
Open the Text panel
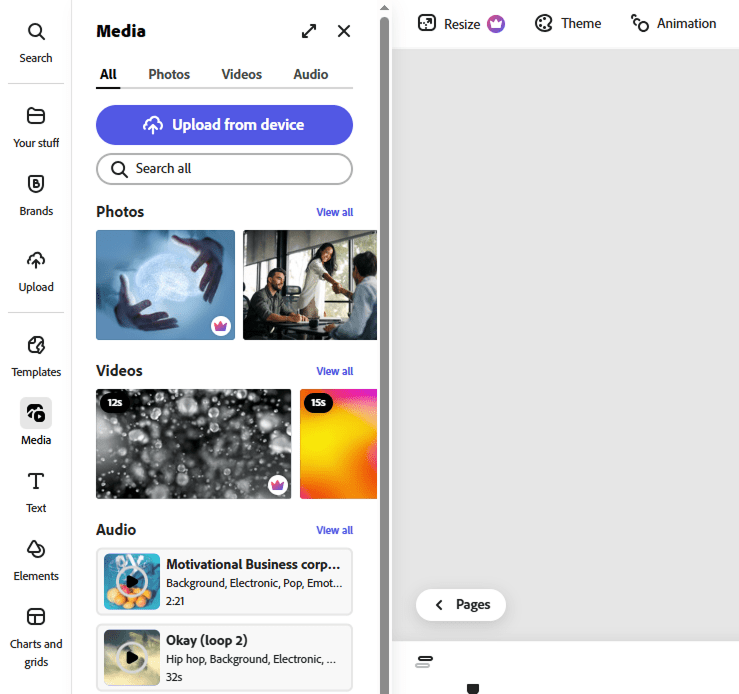(36, 492)
